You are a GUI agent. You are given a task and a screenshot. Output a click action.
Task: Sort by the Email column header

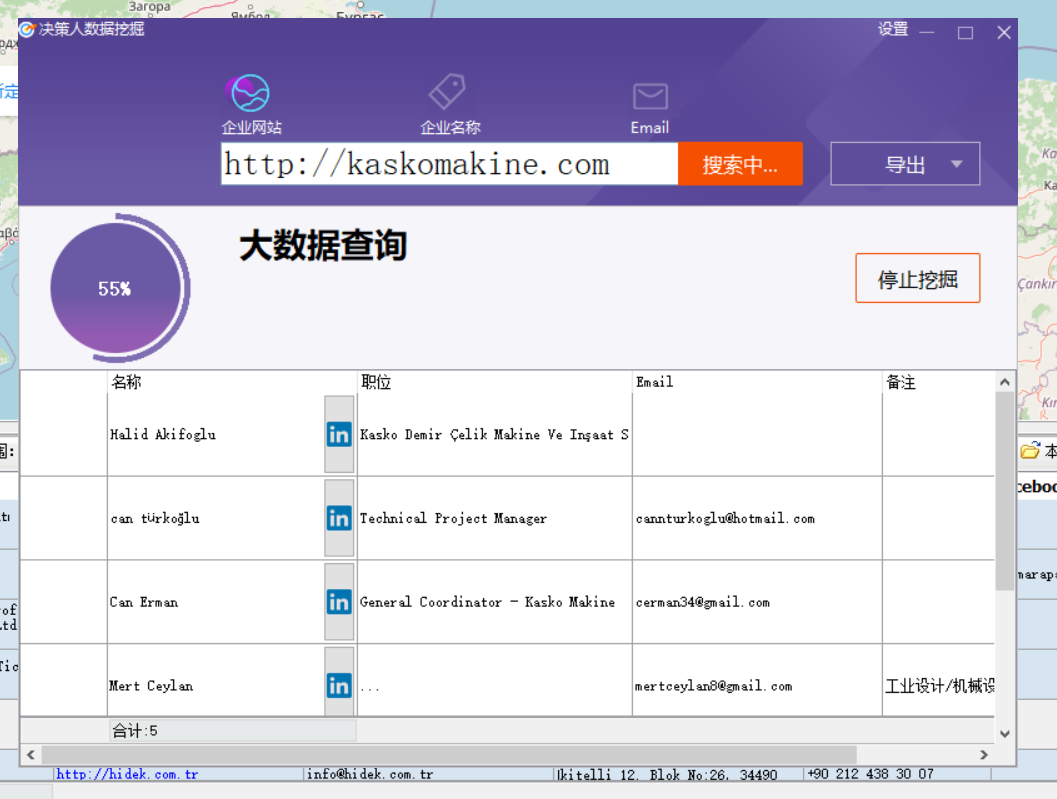757,382
